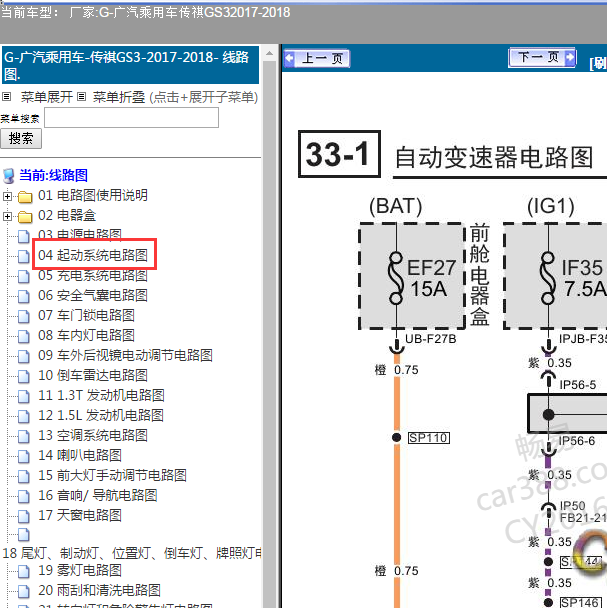The width and height of the screenshot is (607, 608).
Task: Open 05 充电系统电路图
Action: (93, 275)
